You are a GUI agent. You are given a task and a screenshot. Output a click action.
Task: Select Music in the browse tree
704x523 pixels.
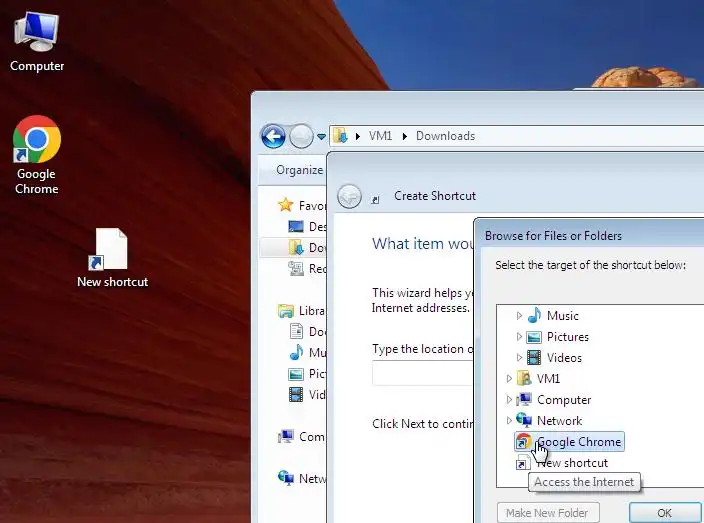pyautogui.click(x=554, y=316)
